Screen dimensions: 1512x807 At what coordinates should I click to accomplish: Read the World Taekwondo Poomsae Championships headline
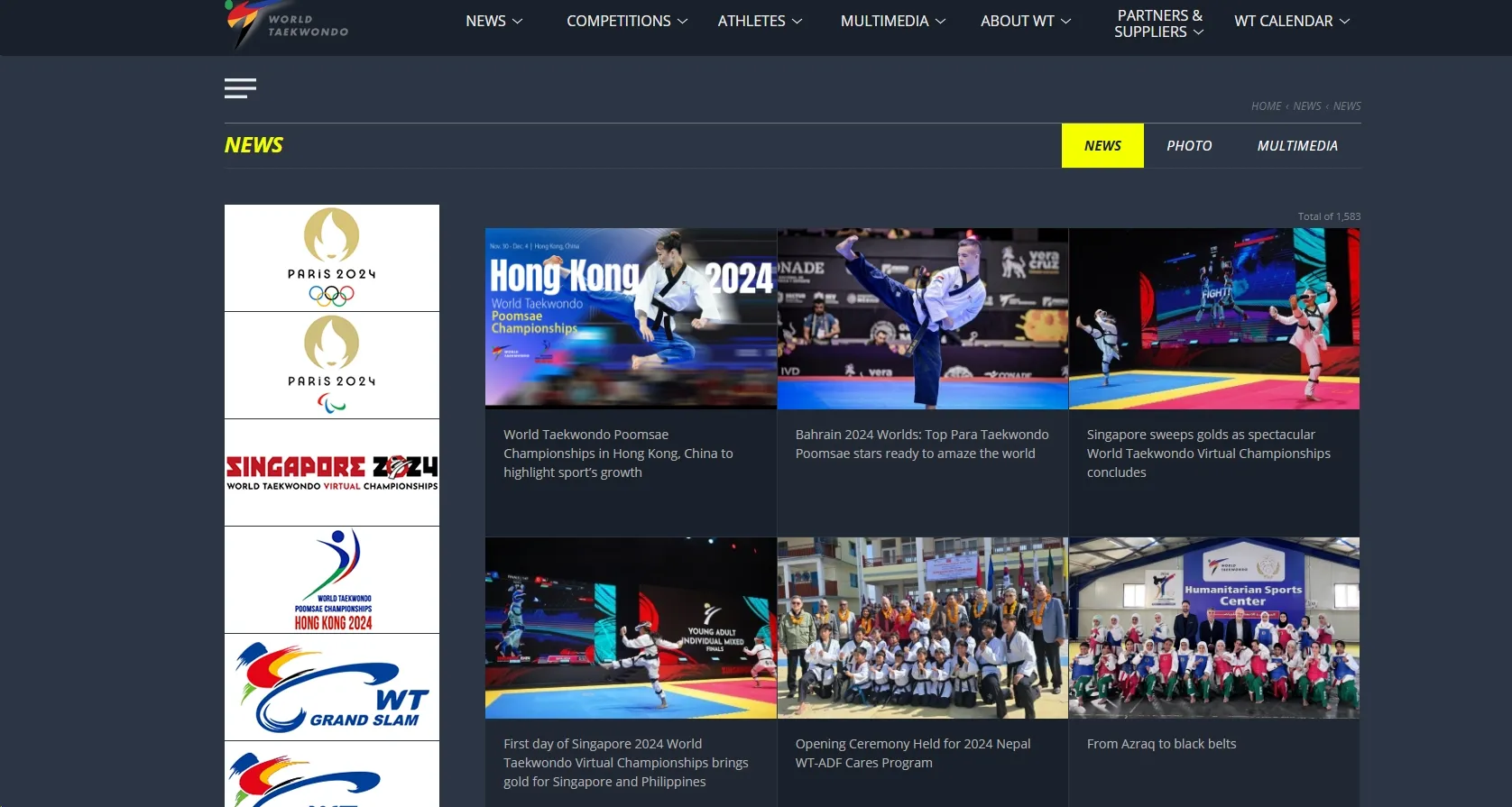click(618, 454)
